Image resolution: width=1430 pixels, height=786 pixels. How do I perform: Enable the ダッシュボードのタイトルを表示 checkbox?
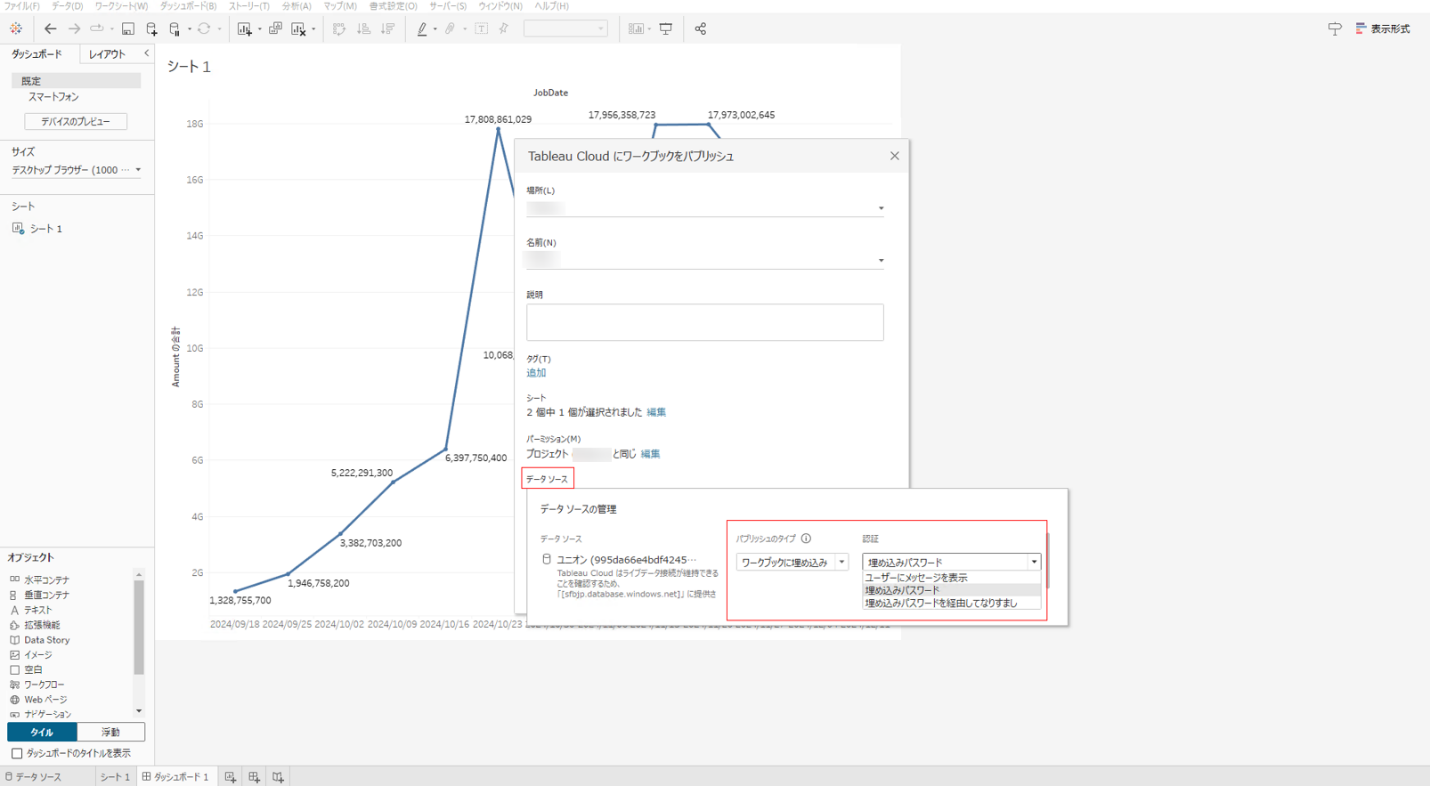[x=16, y=753]
